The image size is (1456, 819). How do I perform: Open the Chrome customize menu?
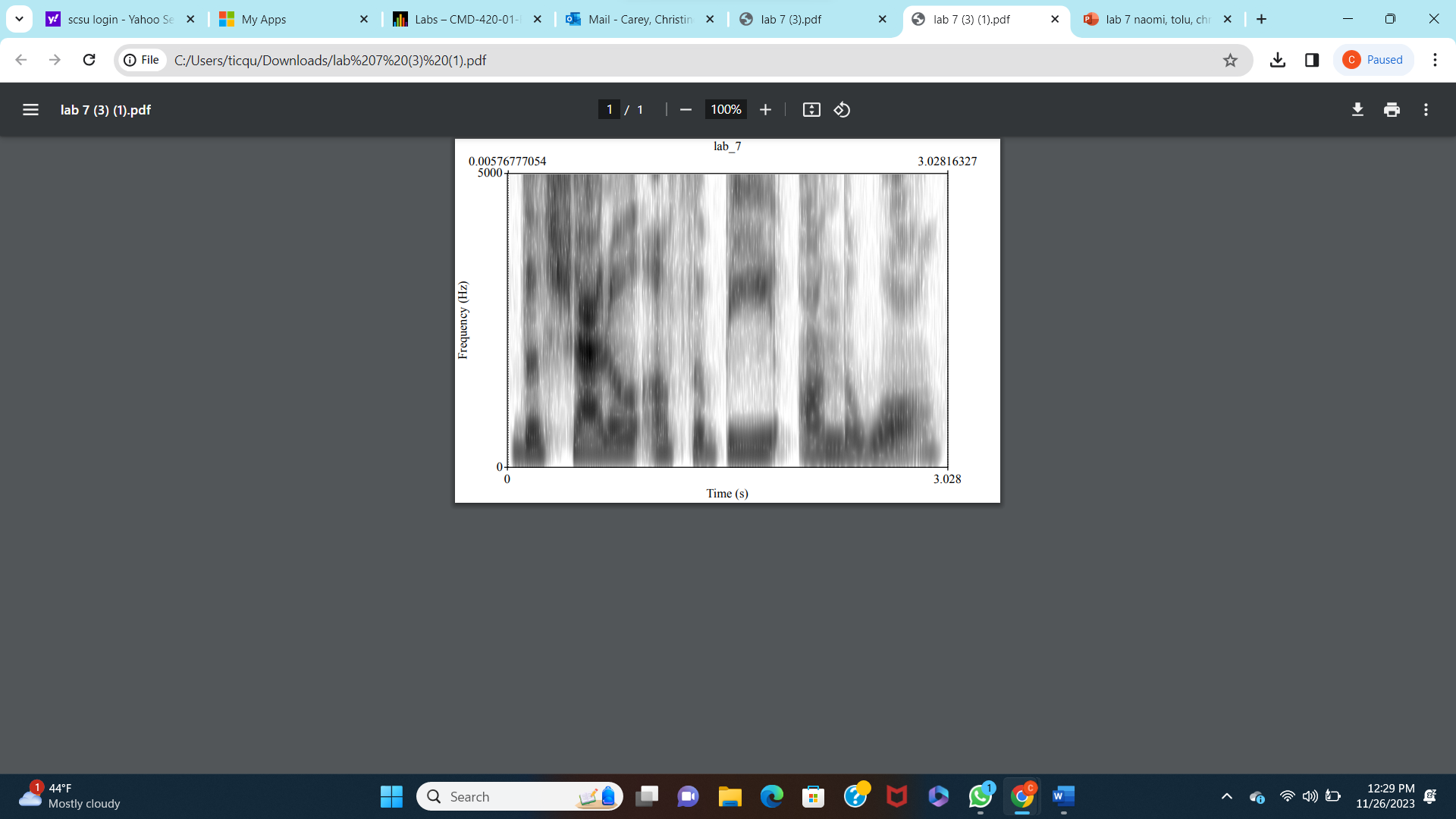click(x=1435, y=59)
